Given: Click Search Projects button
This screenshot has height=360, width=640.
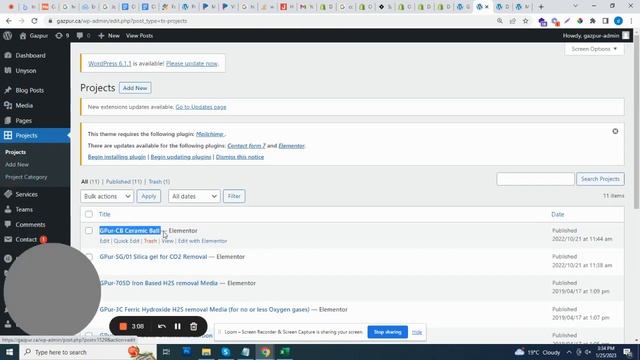Looking at the screenshot, I should coord(600,179).
